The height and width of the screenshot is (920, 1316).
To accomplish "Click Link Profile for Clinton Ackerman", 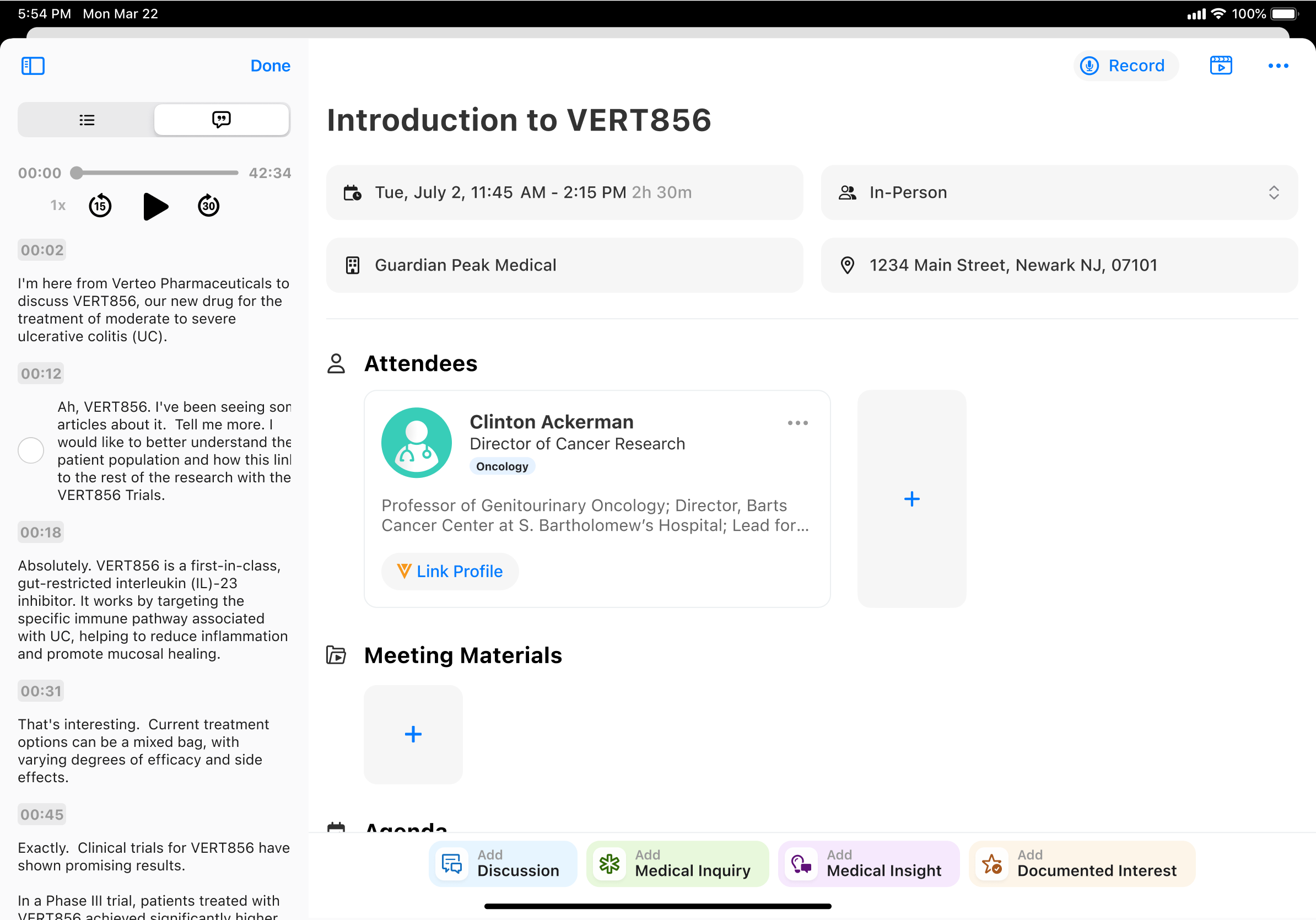I will 450,571.
